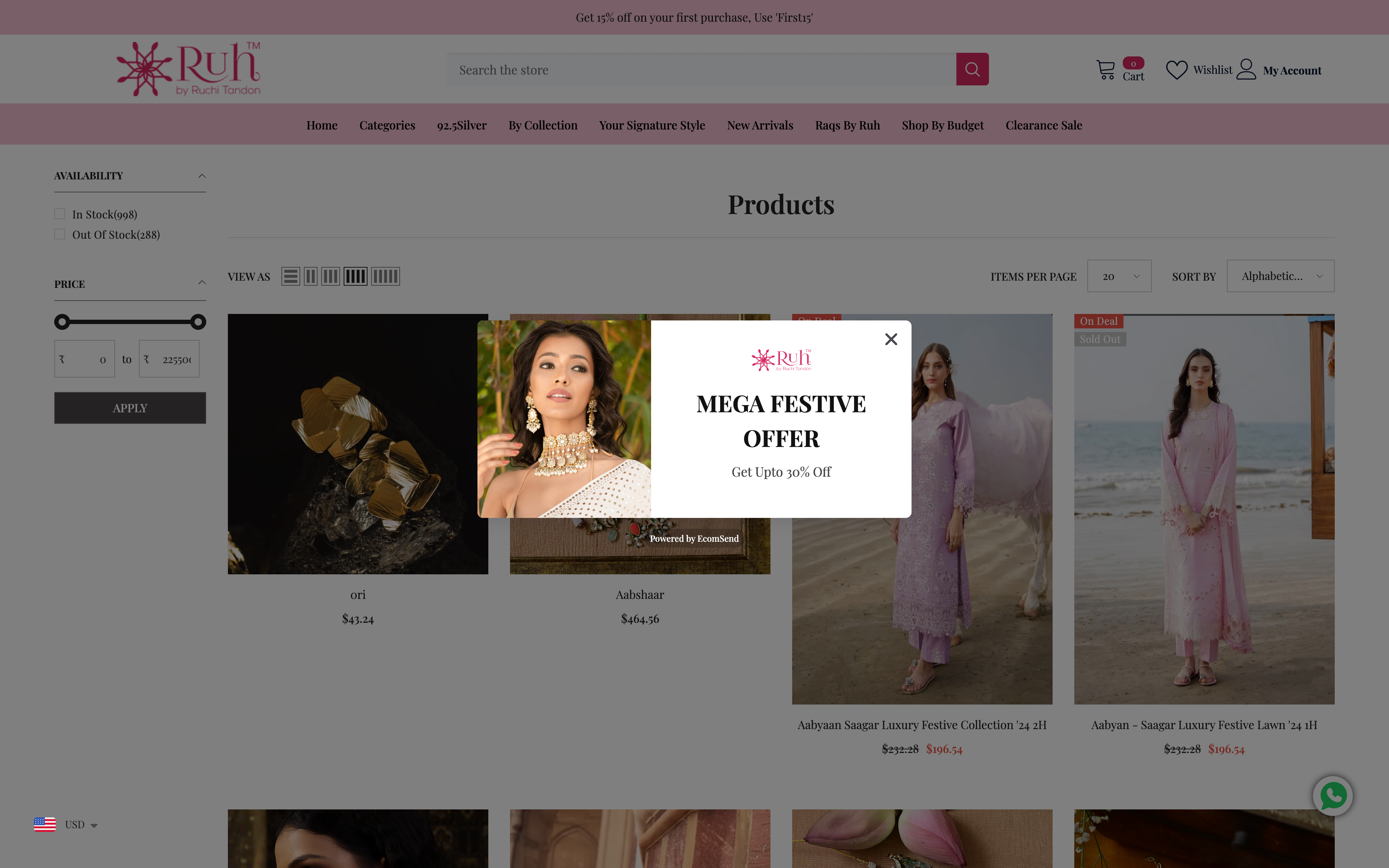Click the popup model jewelry image
This screenshot has width=1389, height=868.
click(564, 419)
